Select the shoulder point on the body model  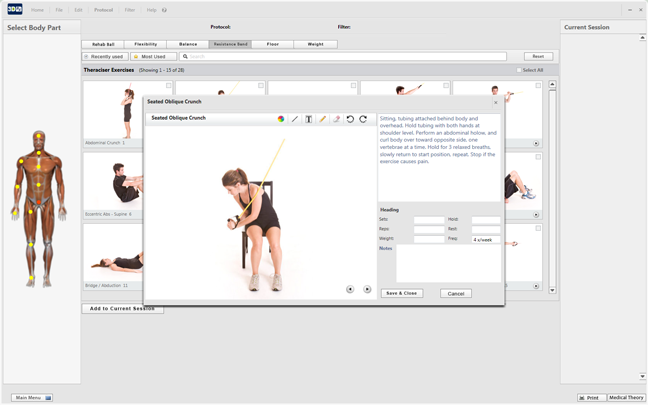21,161
